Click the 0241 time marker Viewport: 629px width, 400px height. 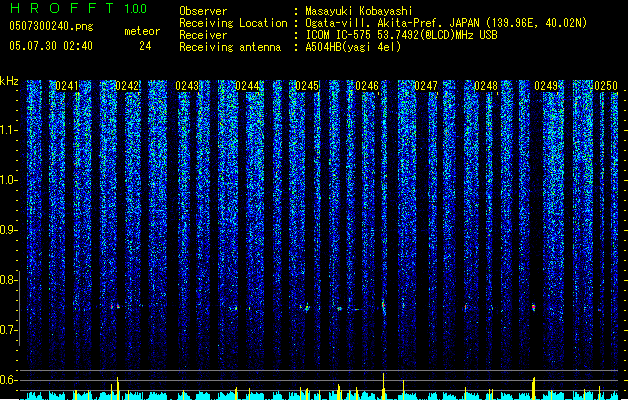tap(67, 86)
